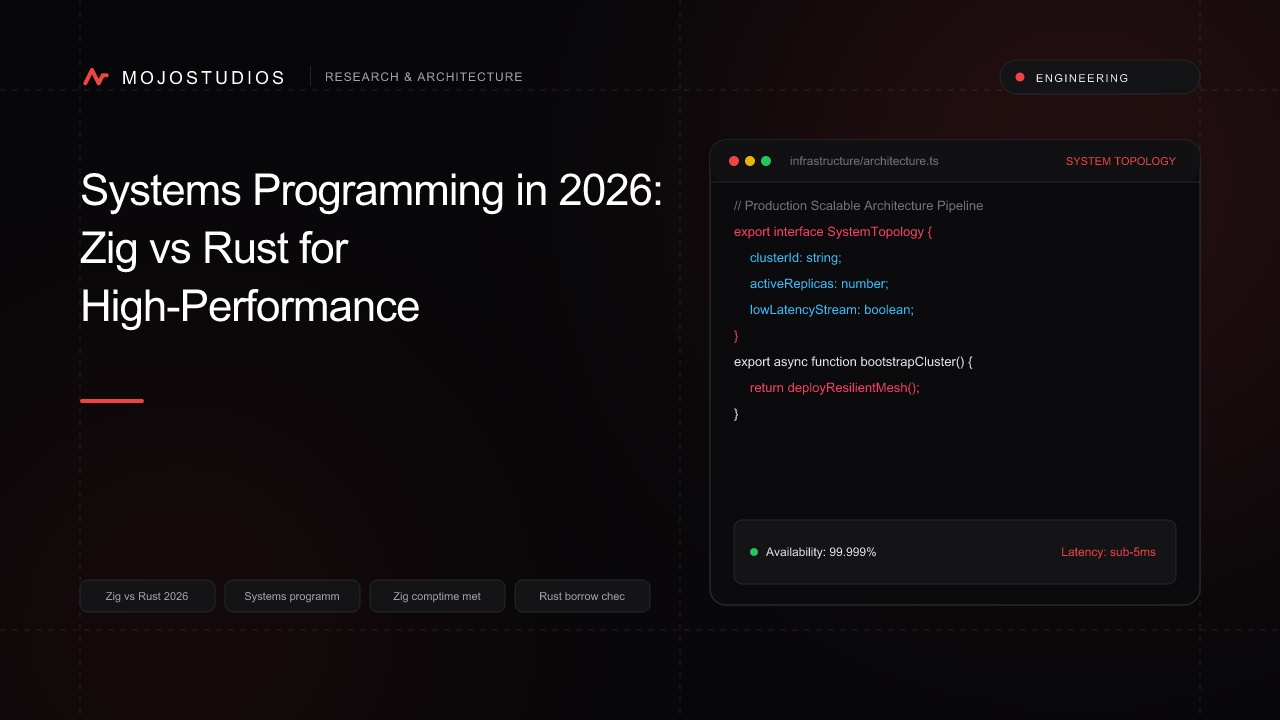This screenshot has height=720, width=1280.
Task: Open the Zig vs Rust 2026 tag
Action: 147,596
